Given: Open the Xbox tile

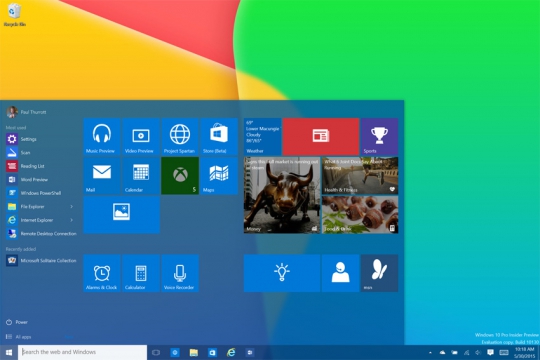Looking at the screenshot, I should (x=180, y=176).
